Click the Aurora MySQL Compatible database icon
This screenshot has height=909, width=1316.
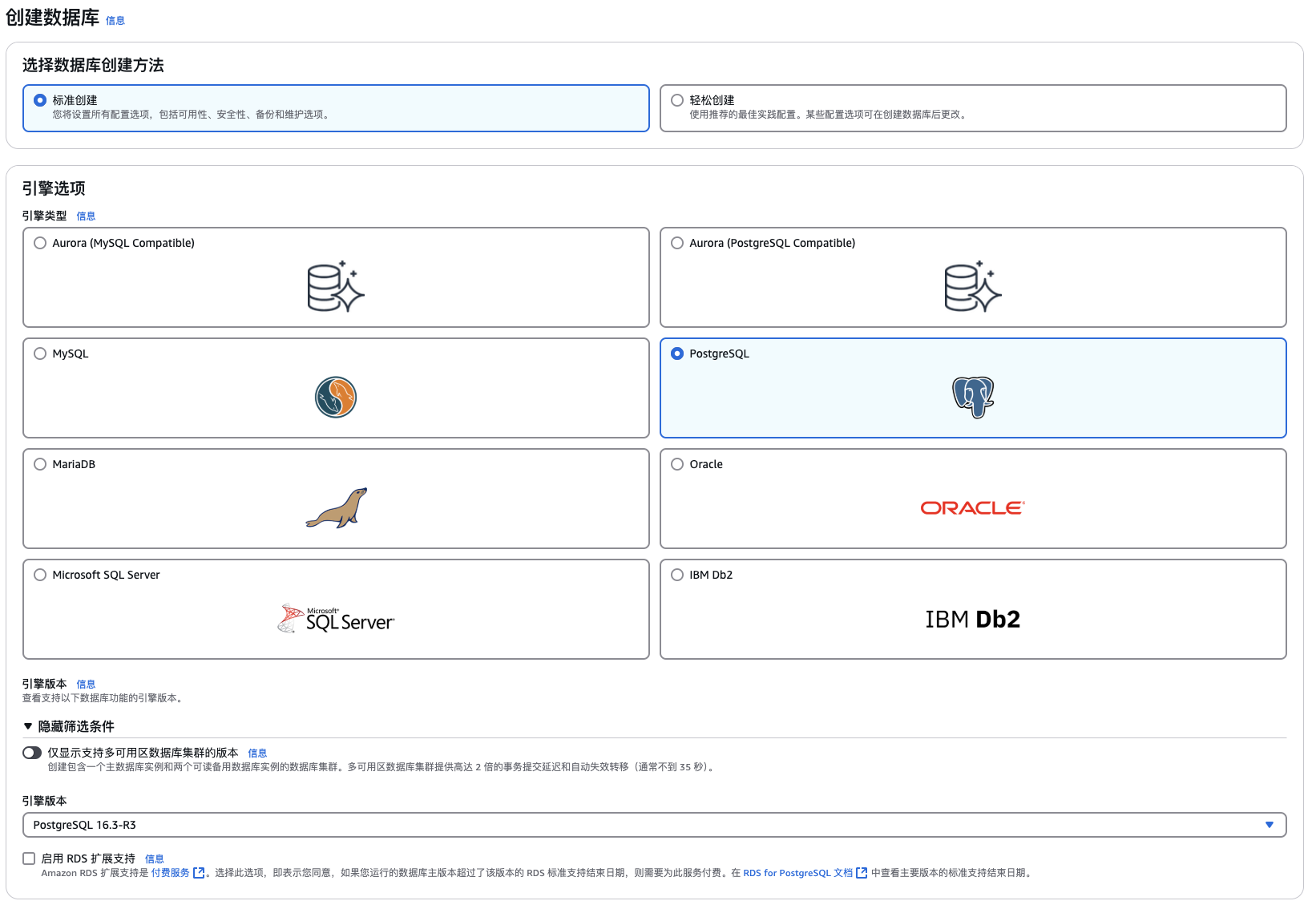pyautogui.click(x=336, y=287)
